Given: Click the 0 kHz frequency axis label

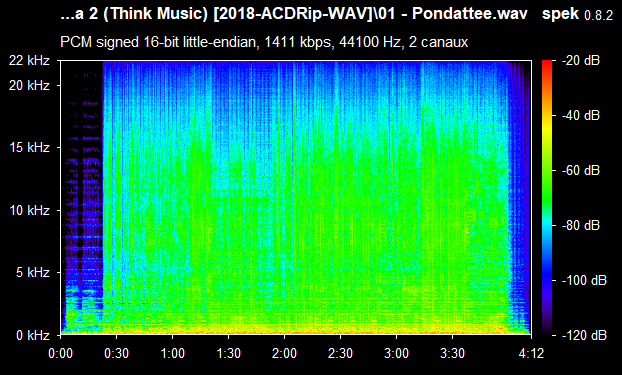Looking at the screenshot, I should (x=33, y=335).
